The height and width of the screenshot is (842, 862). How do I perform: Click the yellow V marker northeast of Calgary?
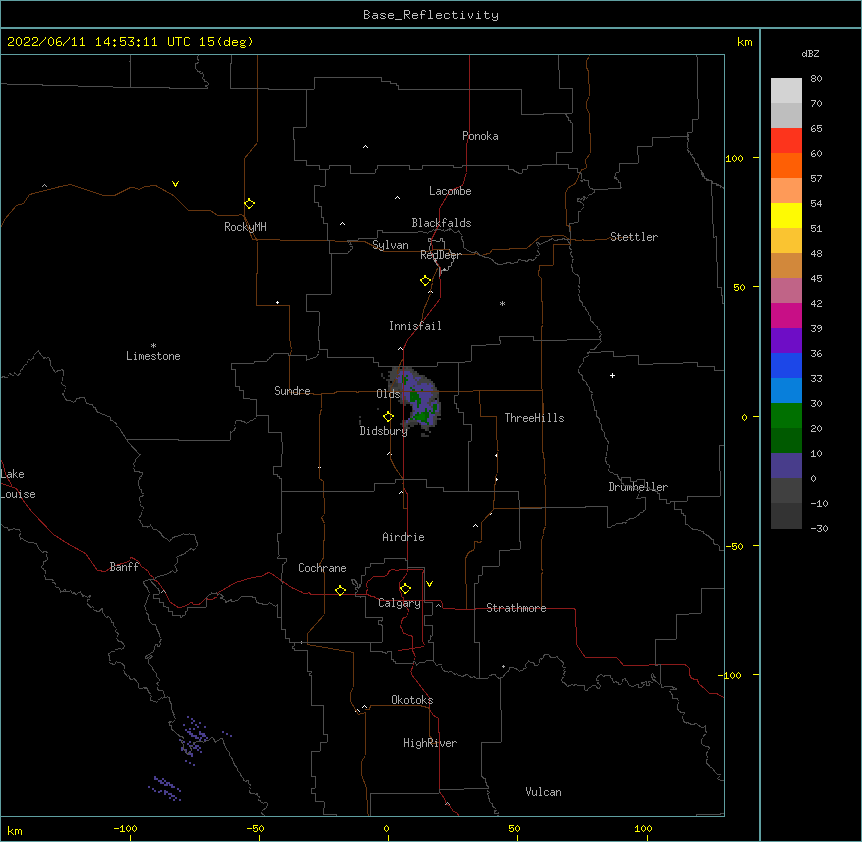pyautogui.click(x=429, y=584)
